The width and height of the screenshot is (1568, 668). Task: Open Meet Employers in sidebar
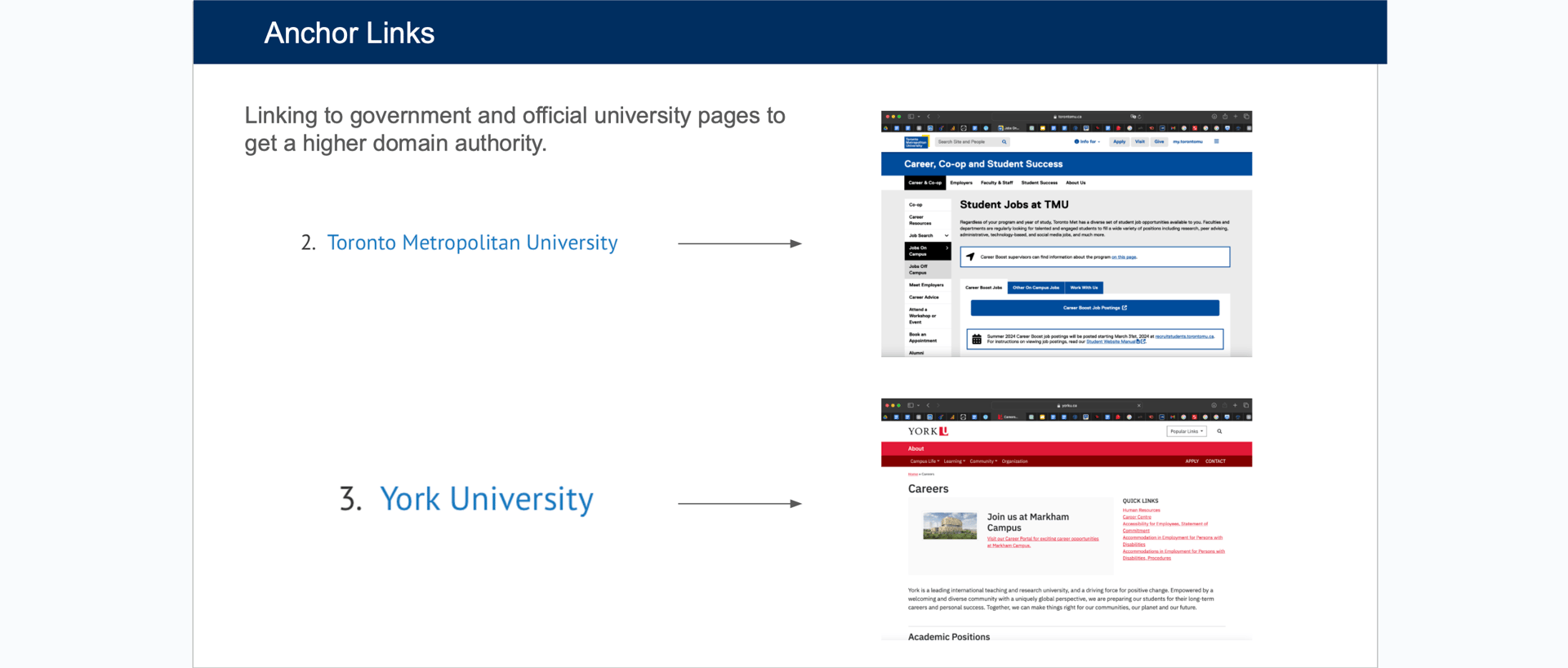[x=926, y=285]
